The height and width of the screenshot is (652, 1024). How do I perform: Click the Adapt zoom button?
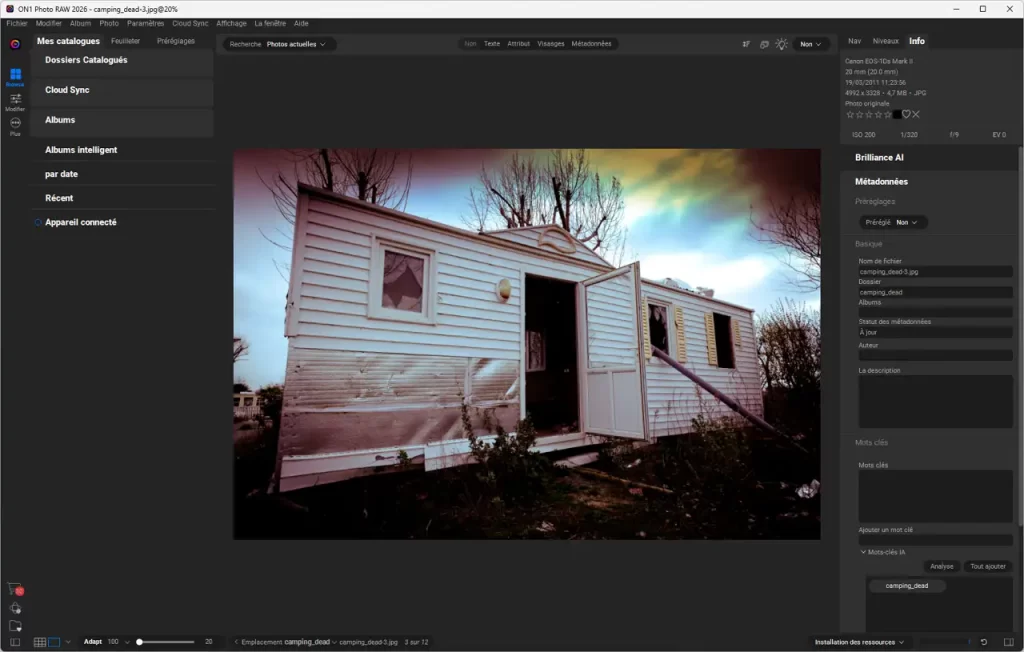click(93, 642)
